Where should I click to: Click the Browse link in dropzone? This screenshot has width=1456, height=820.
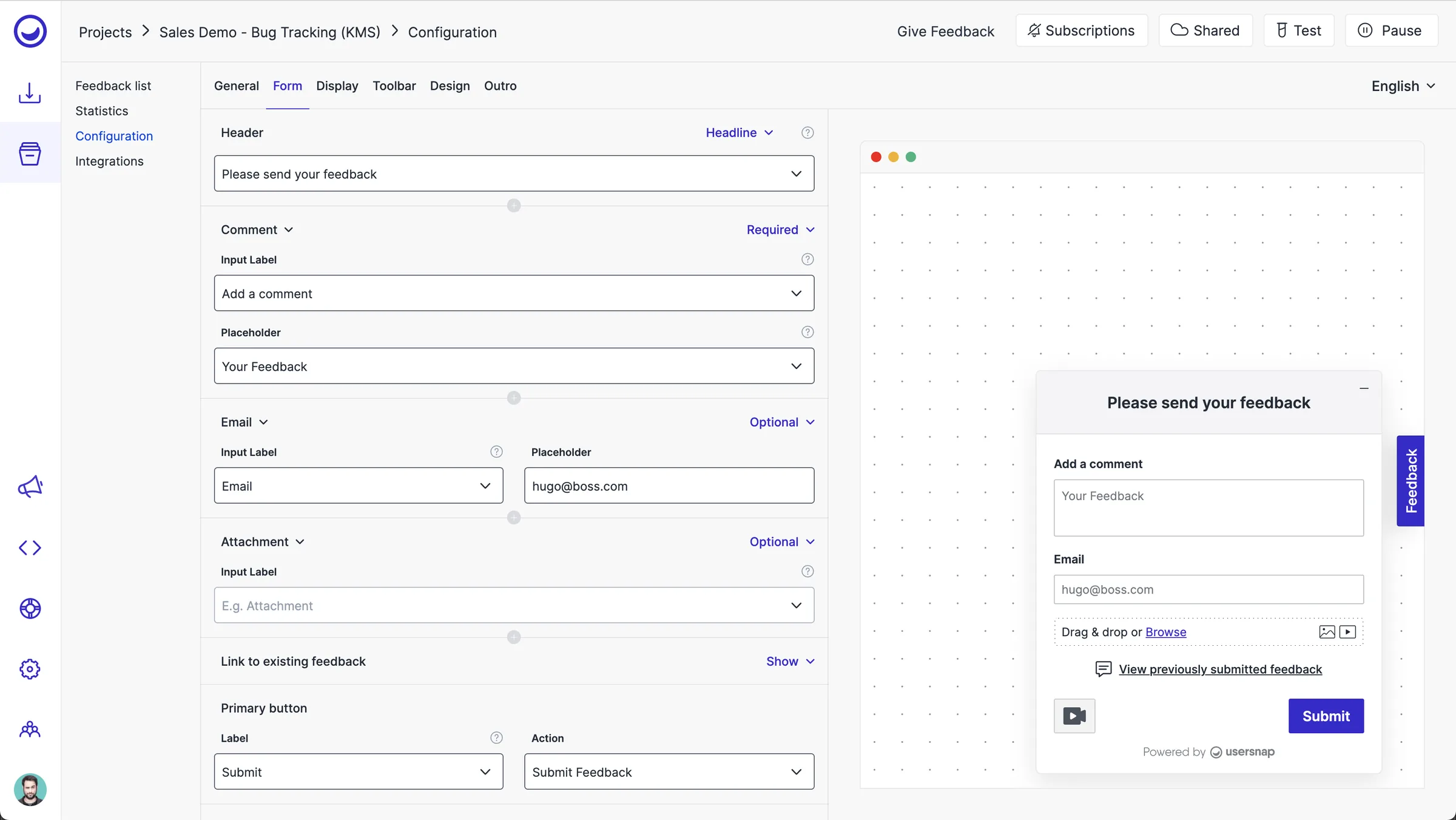click(1165, 632)
